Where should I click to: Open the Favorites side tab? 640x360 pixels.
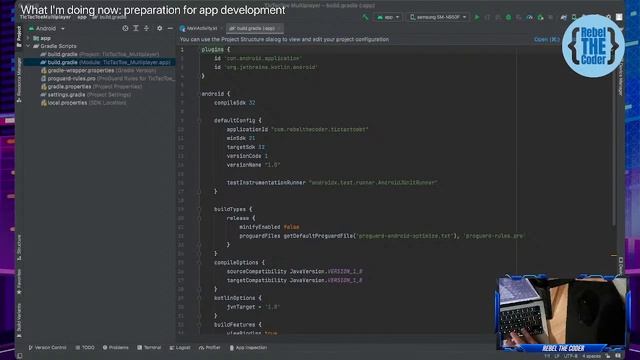19,282
